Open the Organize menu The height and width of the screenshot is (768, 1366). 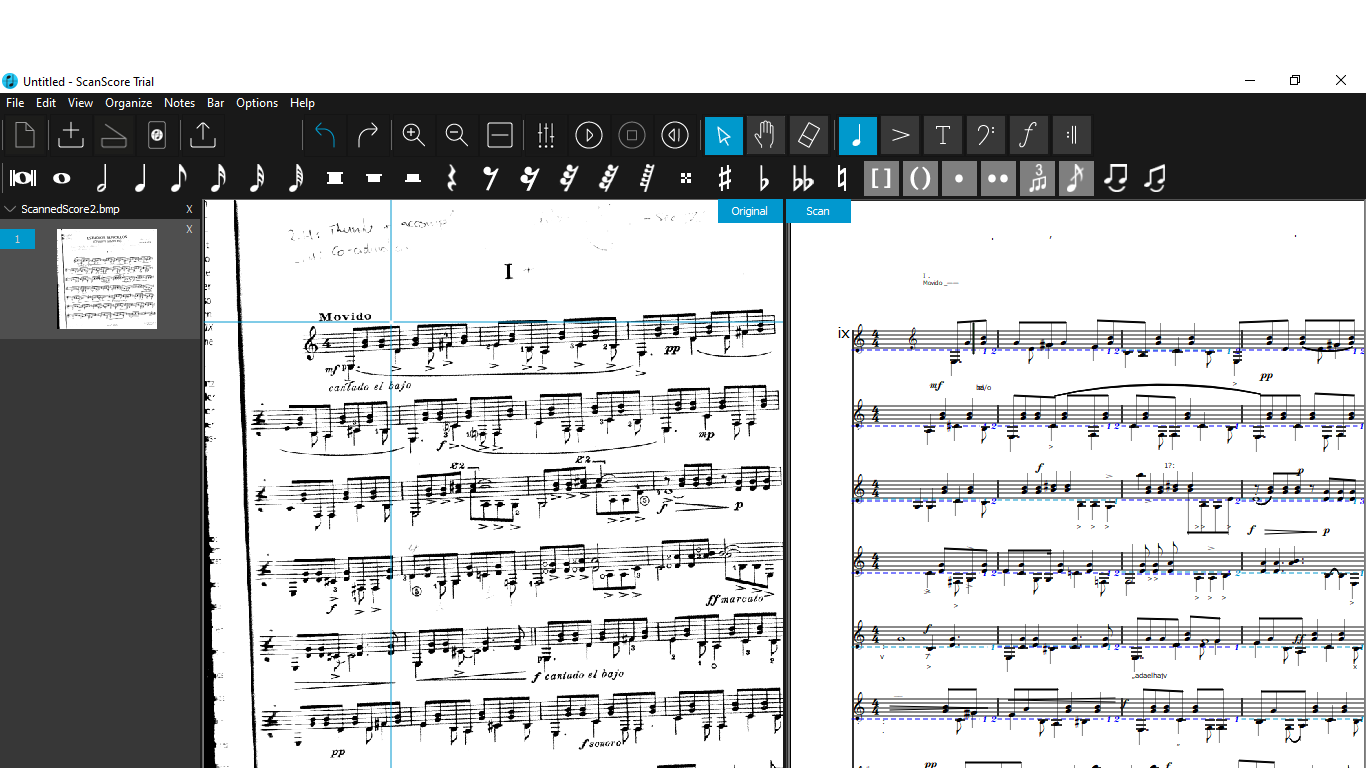point(129,103)
